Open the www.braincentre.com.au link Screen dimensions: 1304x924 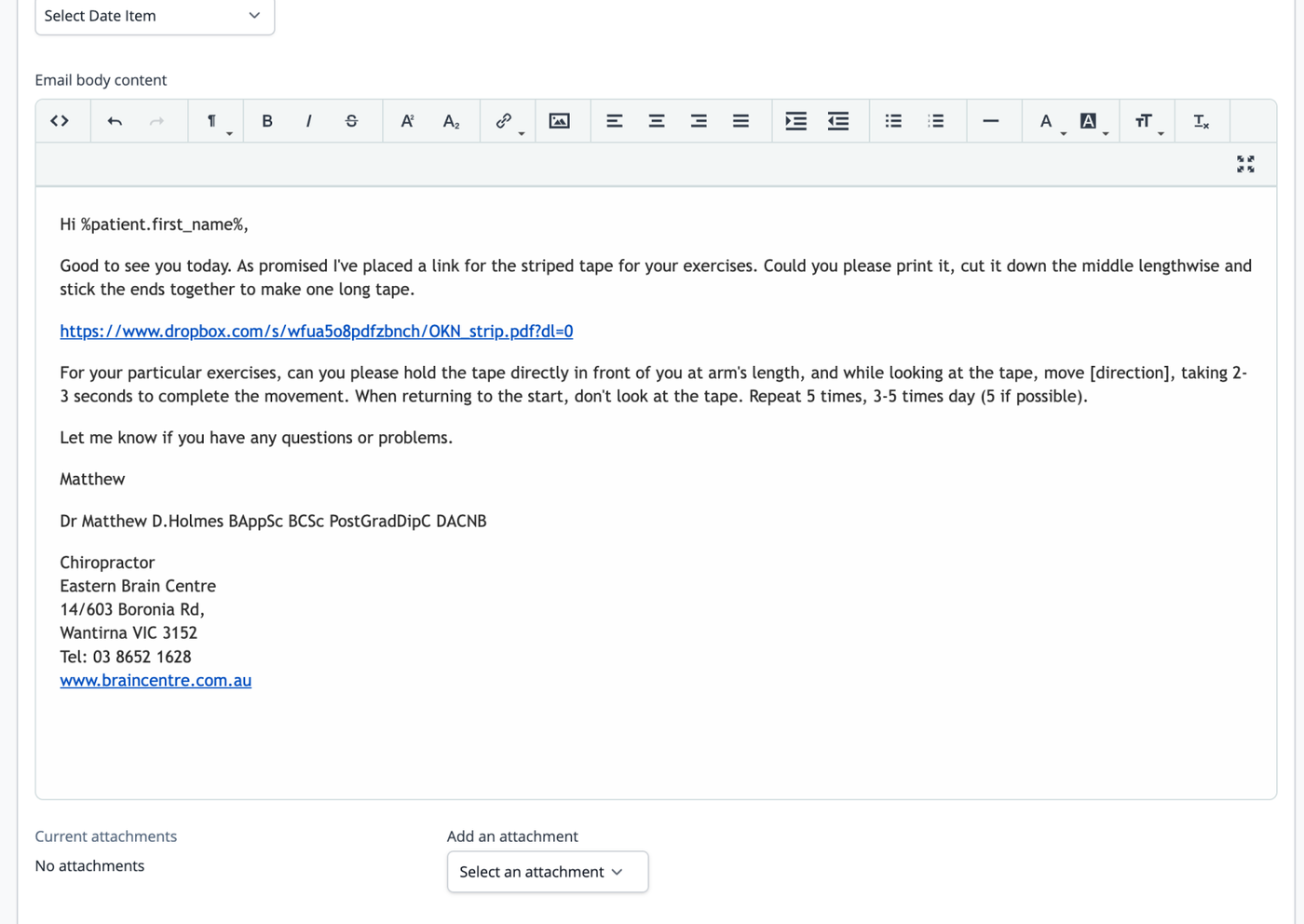pyautogui.click(x=156, y=680)
